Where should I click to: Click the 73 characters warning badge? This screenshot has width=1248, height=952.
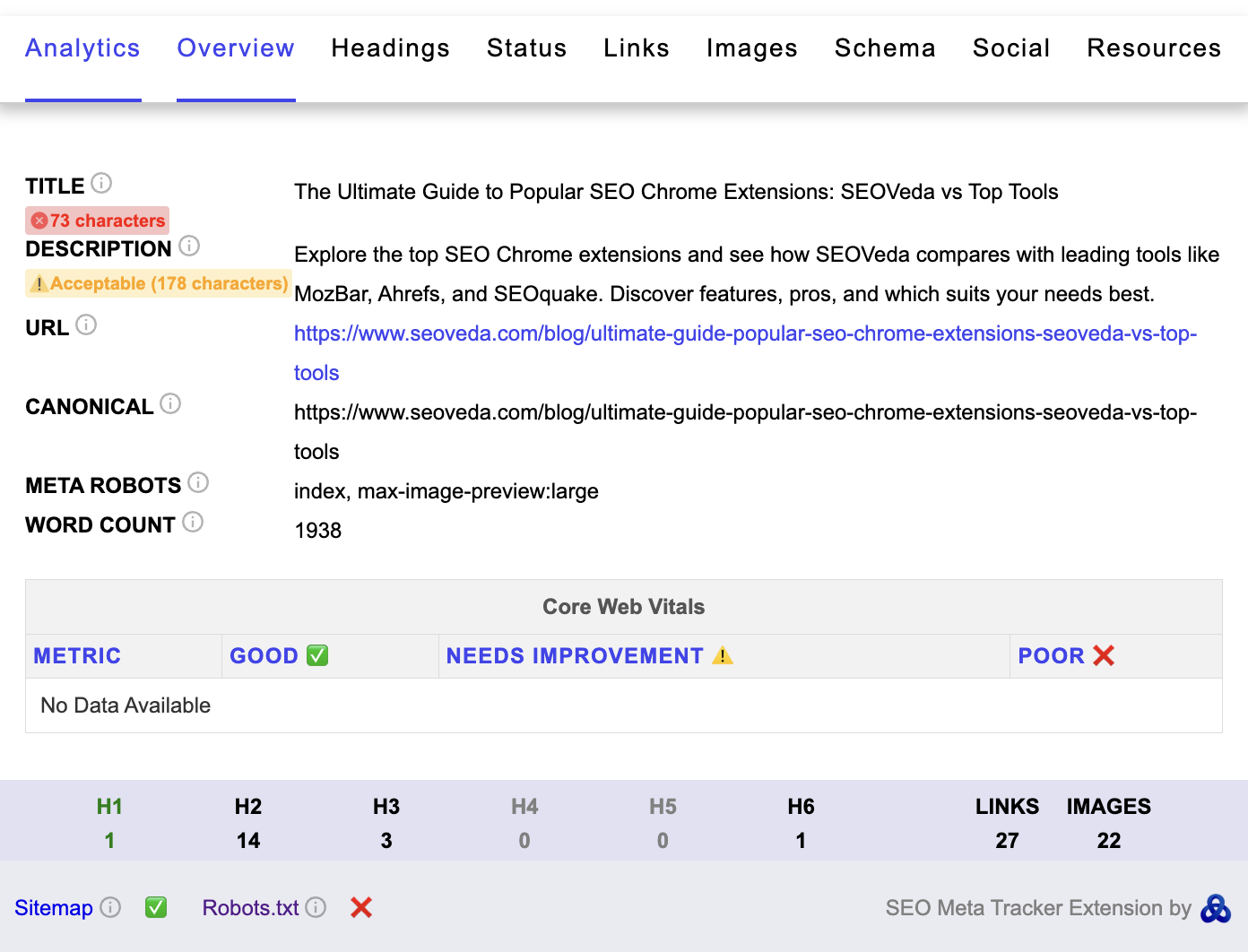[x=97, y=221]
